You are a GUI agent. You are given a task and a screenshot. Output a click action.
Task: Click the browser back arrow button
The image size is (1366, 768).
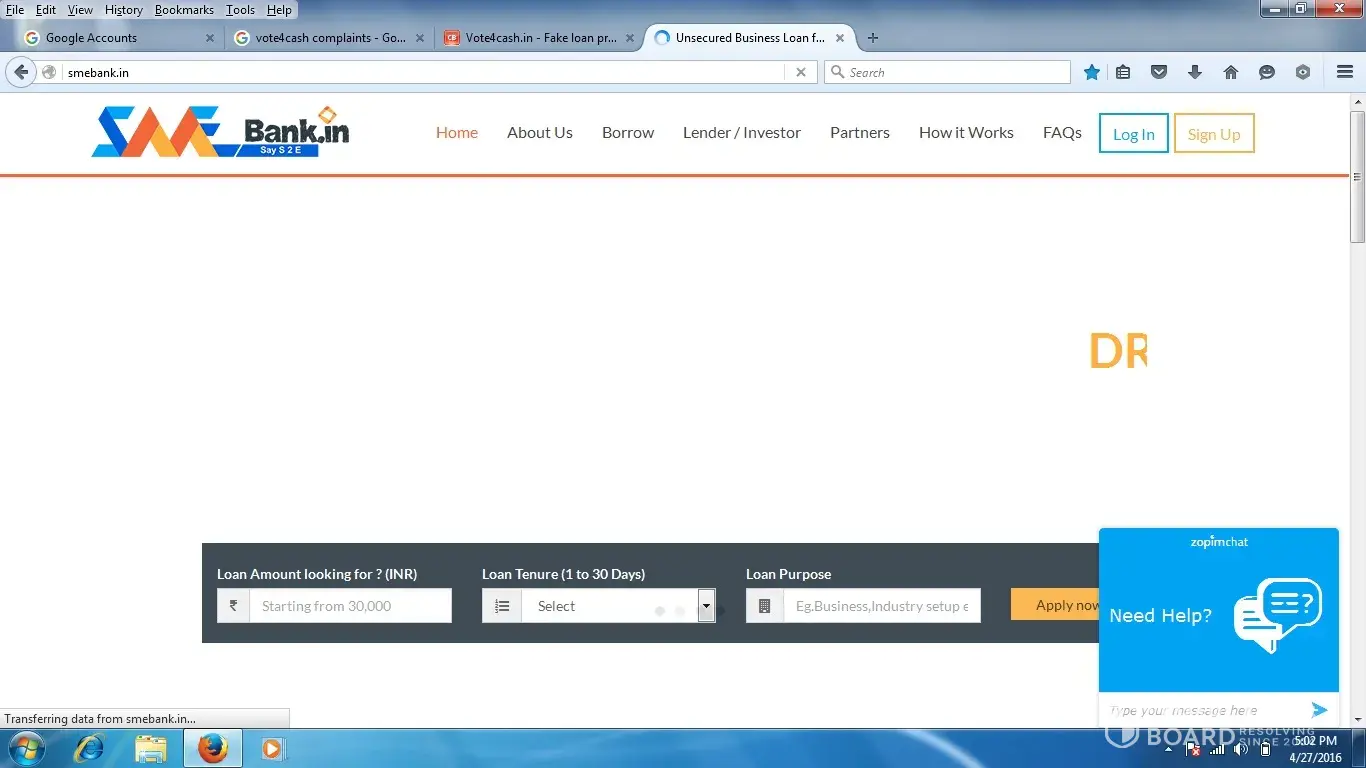(x=21, y=72)
